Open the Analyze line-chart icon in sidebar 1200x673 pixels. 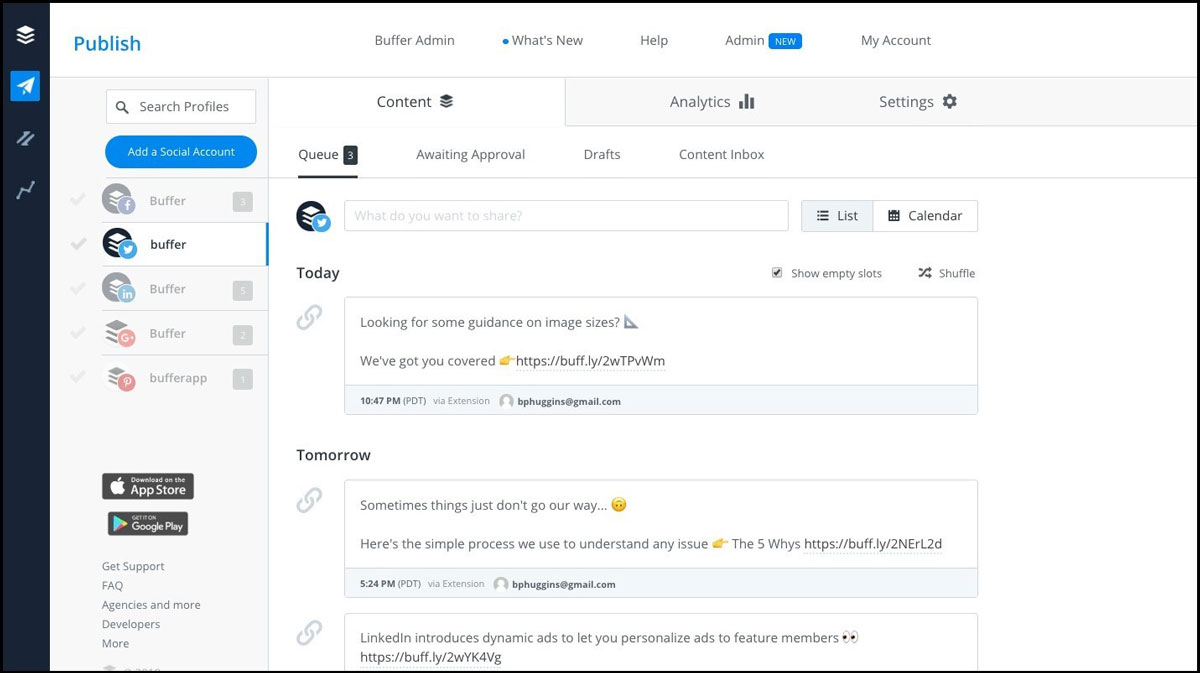tap(25, 190)
